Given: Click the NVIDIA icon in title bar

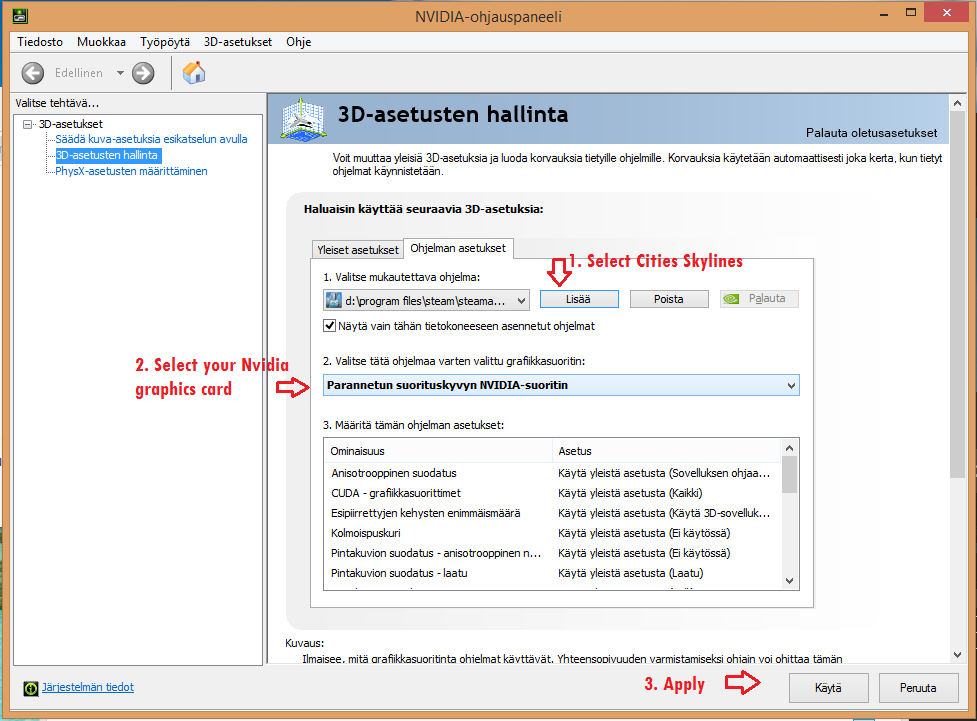Looking at the screenshot, I should [x=18, y=15].
